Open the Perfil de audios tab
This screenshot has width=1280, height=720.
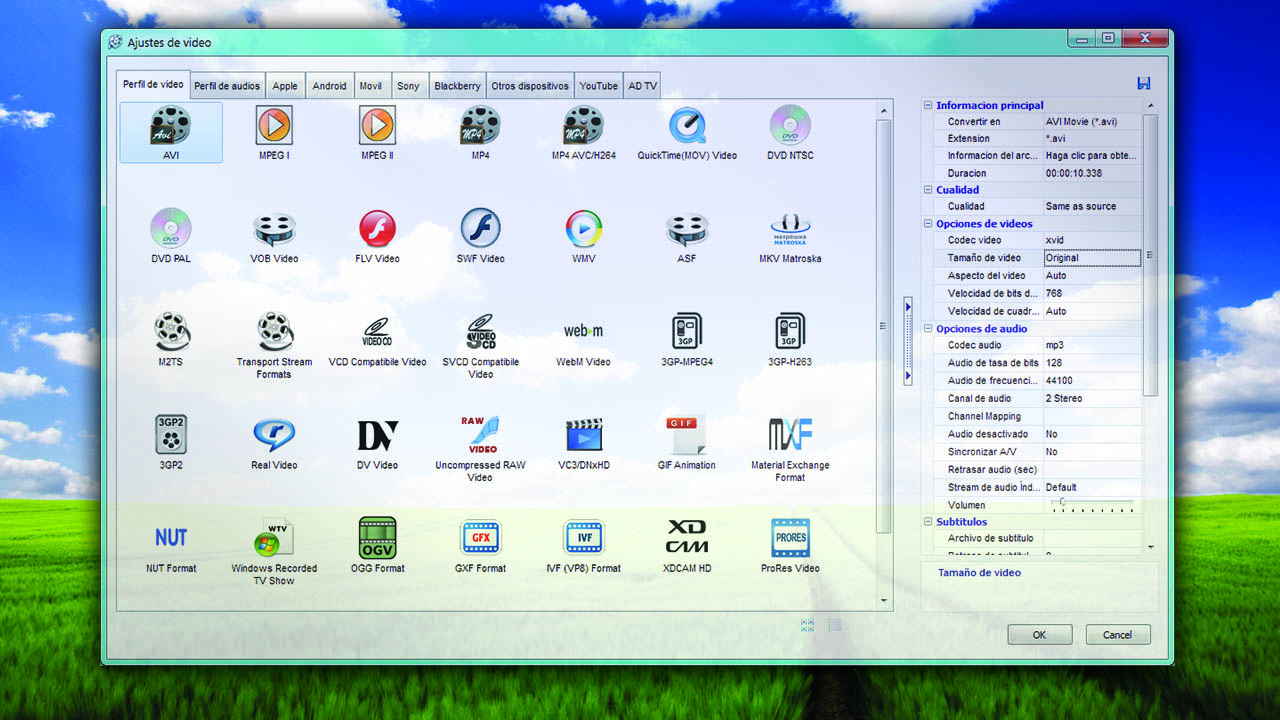pyautogui.click(x=227, y=86)
